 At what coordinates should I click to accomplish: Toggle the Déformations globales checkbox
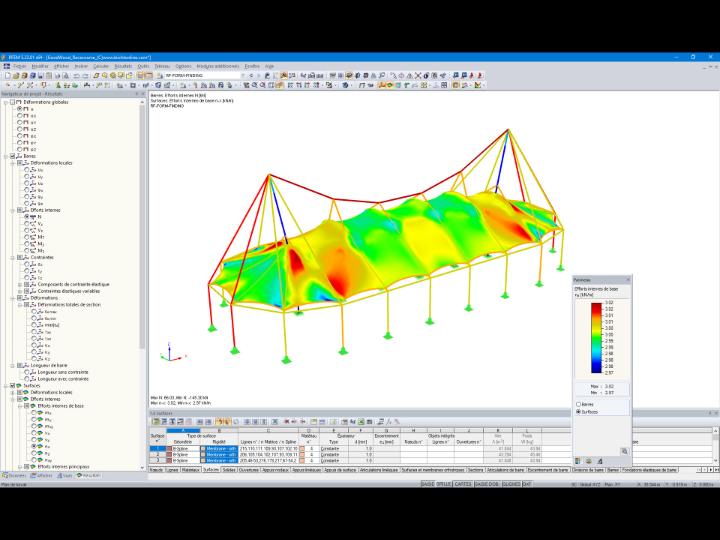click(13, 102)
